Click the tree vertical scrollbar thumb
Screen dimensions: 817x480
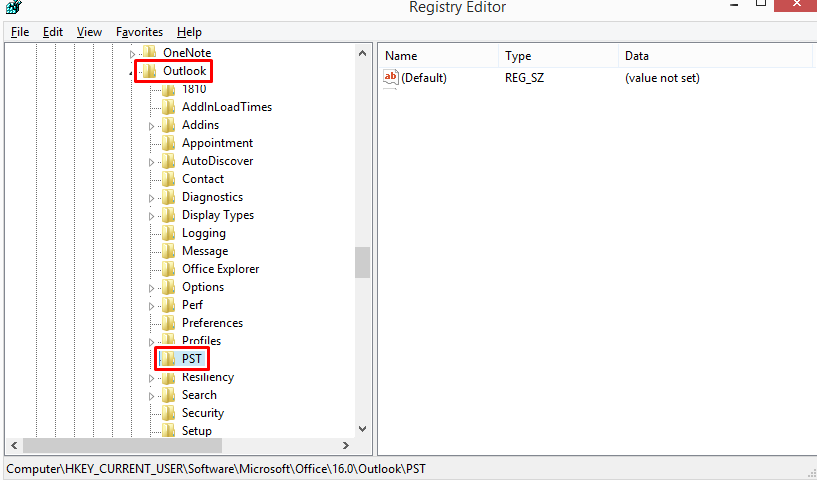pyautogui.click(x=363, y=263)
